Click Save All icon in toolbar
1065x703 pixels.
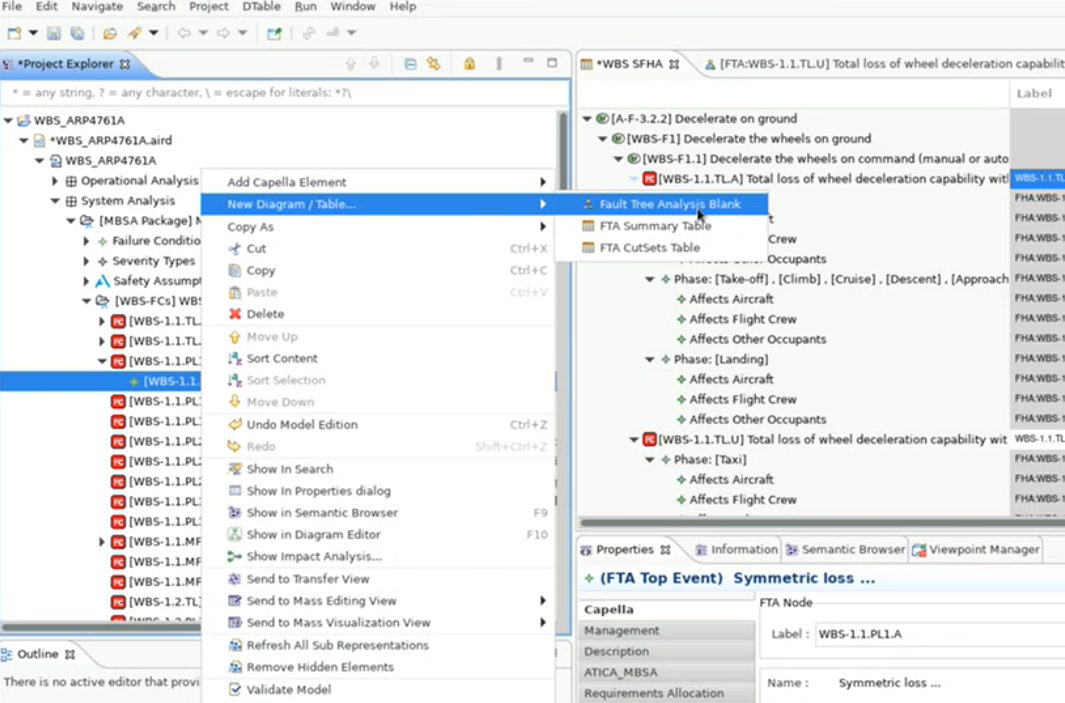pos(77,33)
